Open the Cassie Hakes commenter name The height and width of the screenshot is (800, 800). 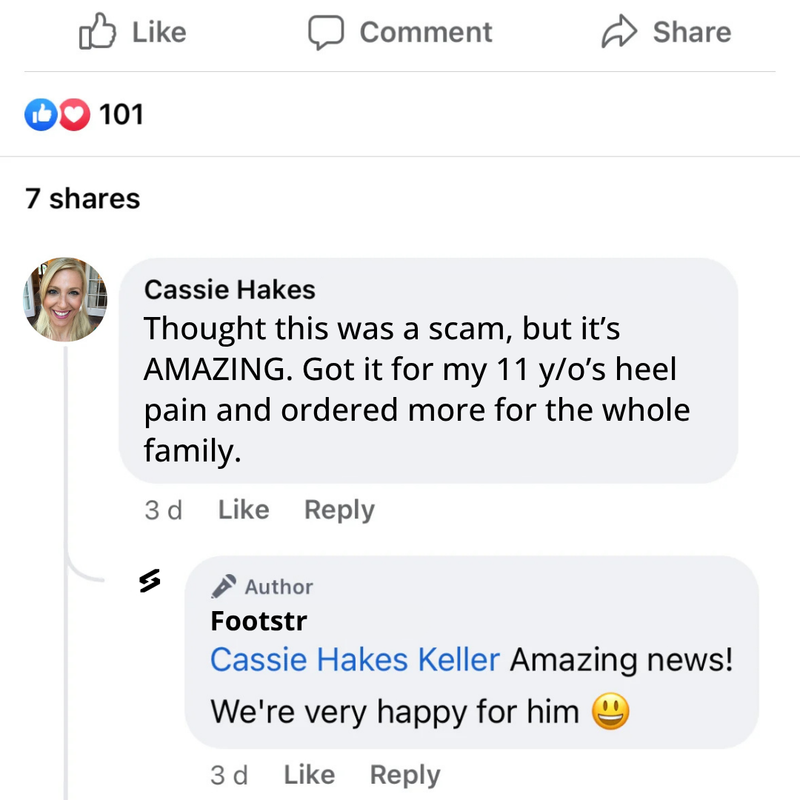click(230, 290)
